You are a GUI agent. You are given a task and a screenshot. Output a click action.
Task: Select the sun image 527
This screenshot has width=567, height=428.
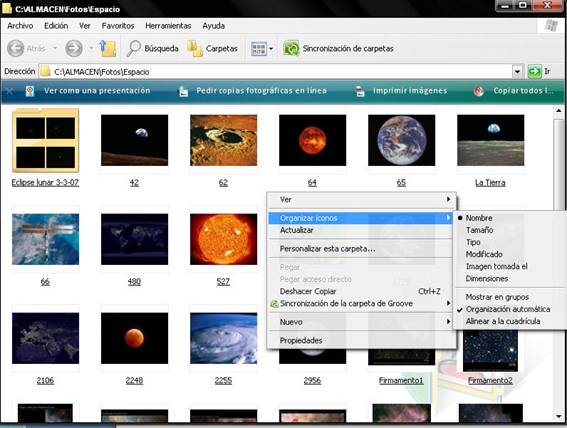click(223, 239)
